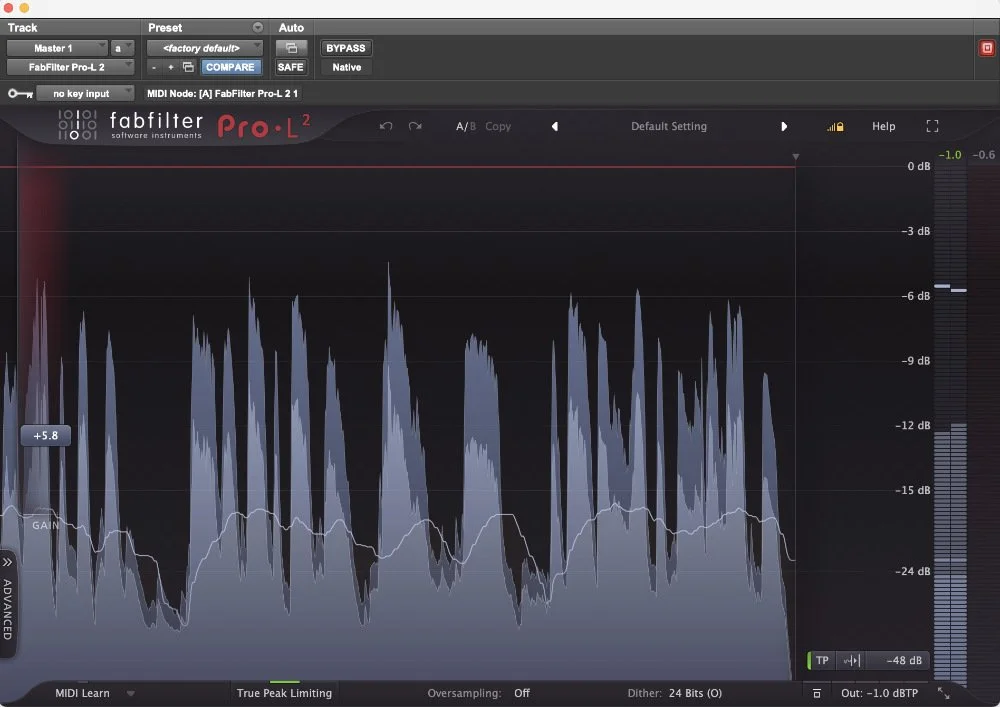Open the FabFilter Pro-L 2 plug-in selector
1000x707 pixels.
[70, 67]
